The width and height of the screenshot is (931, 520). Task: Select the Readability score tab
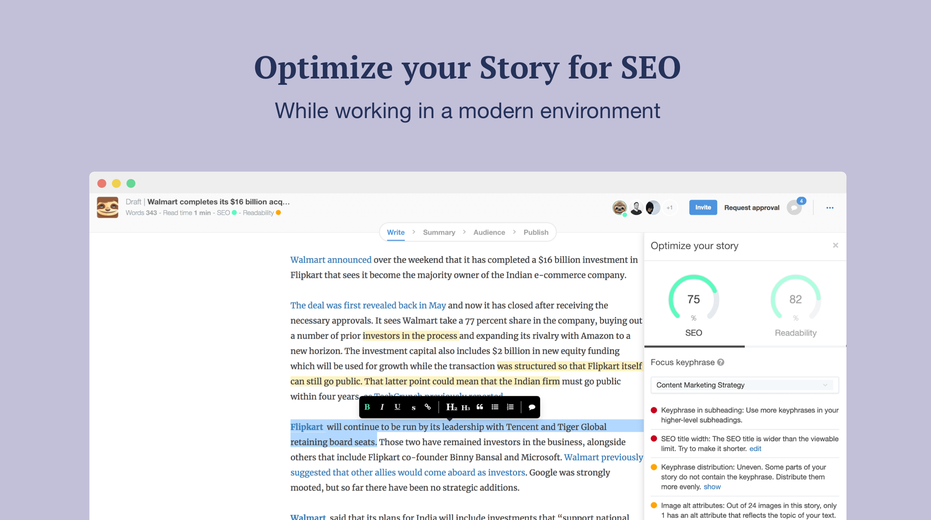(796, 306)
